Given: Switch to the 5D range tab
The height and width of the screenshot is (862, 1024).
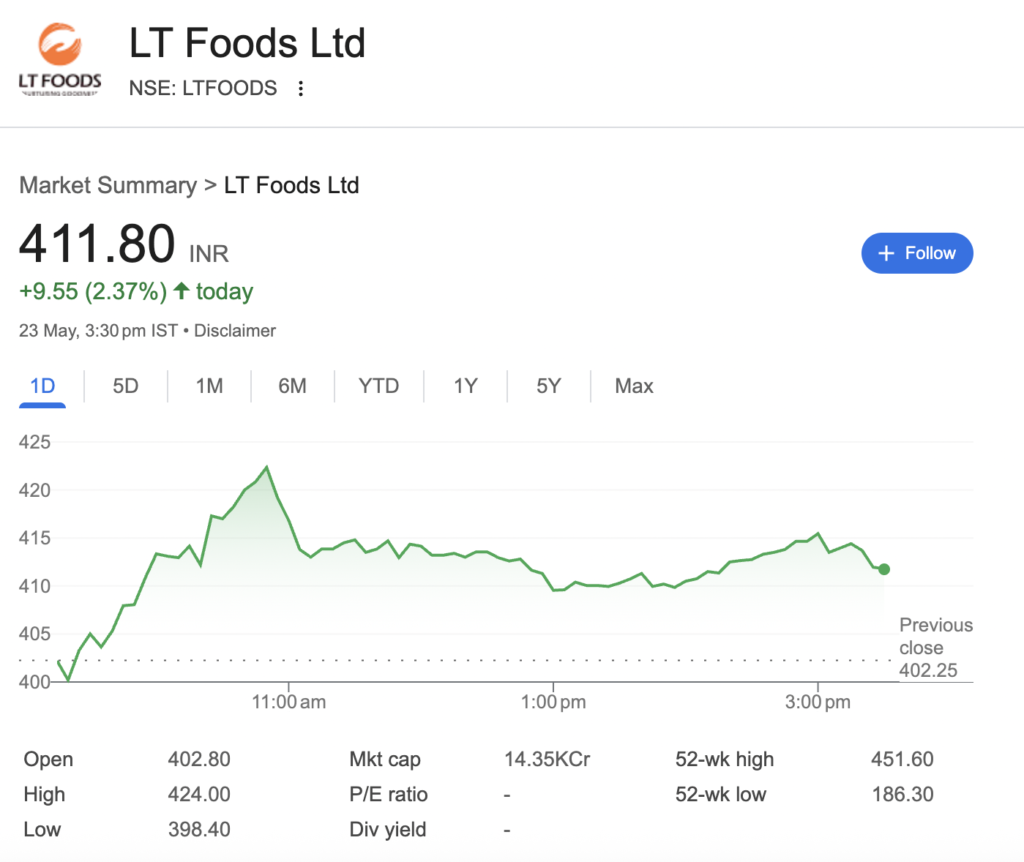Looking at the screenshot, I should tap(125, 386).
